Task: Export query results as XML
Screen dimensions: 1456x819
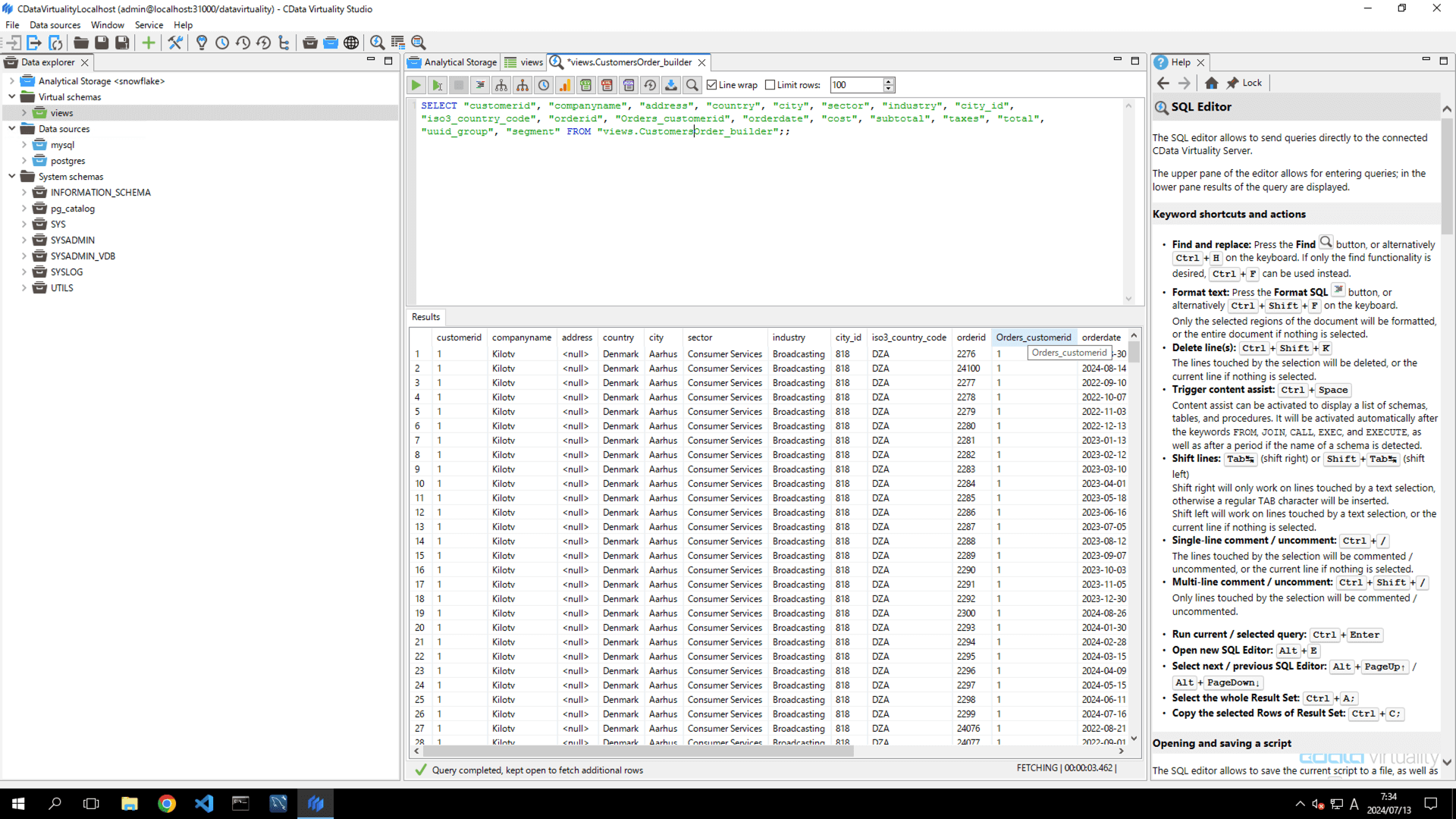Action: (x=607, y=85)
